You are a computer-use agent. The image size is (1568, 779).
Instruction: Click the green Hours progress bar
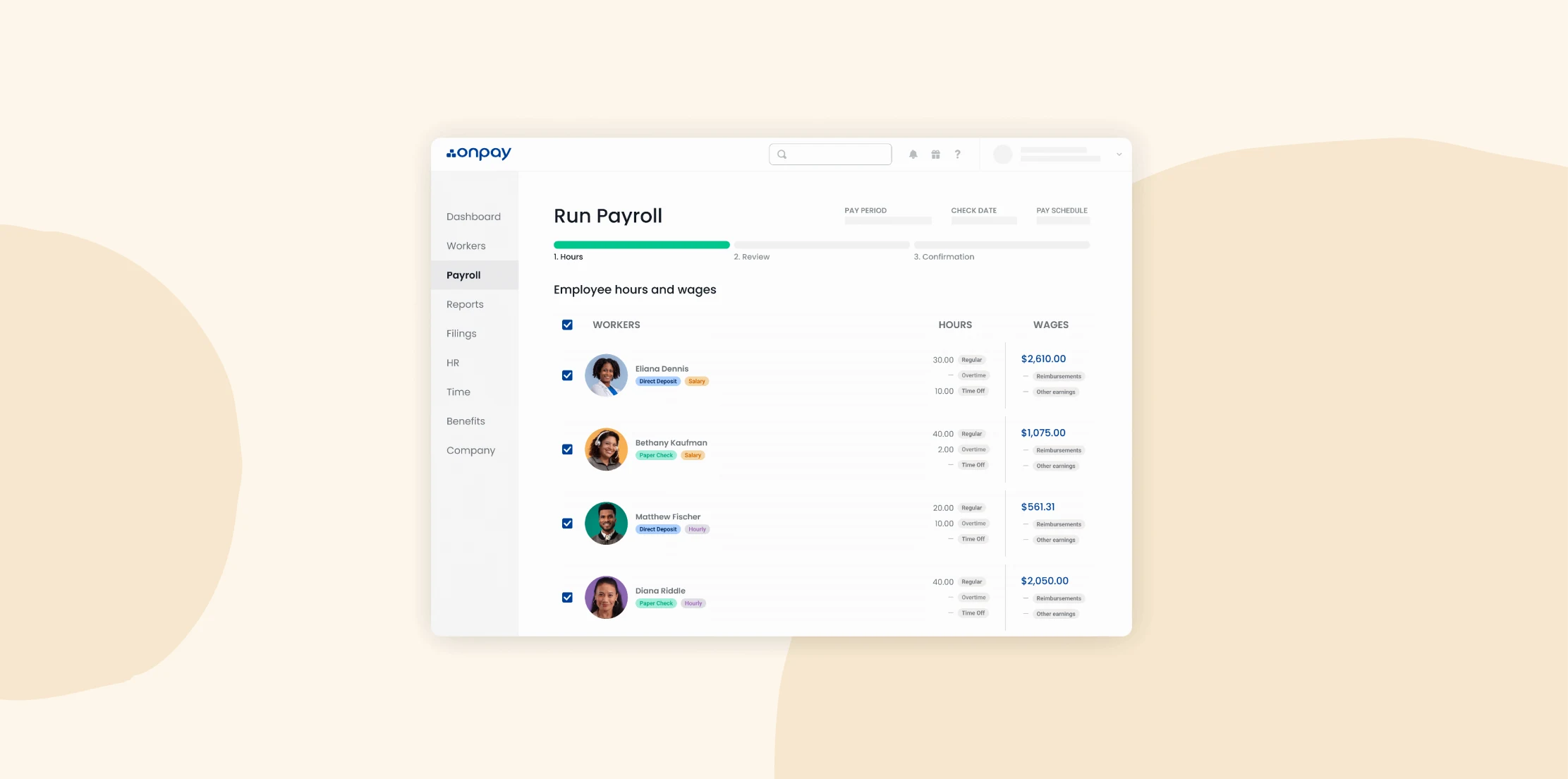point(641,244)
